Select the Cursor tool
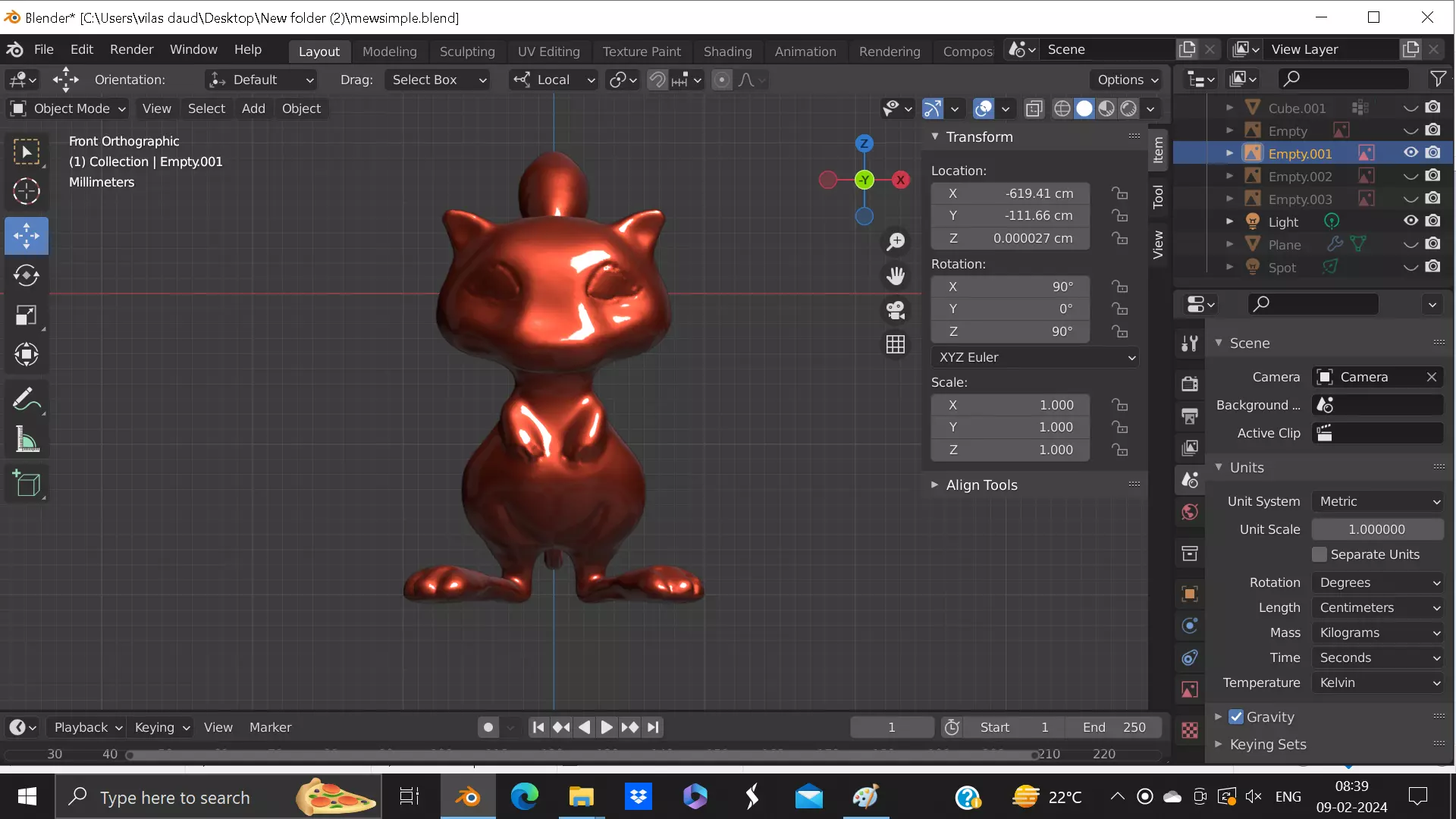The height and width of the screenshot is (819, 1456). 27,192
